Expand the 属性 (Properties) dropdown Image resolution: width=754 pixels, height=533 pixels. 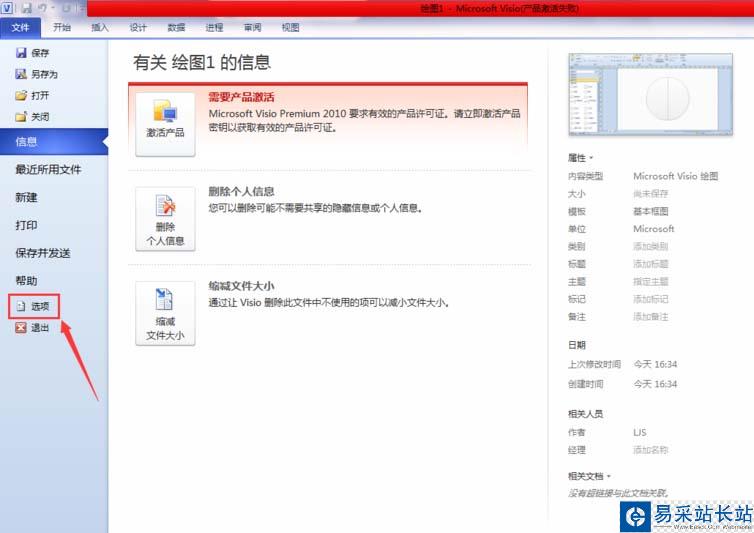pos(580,158)
